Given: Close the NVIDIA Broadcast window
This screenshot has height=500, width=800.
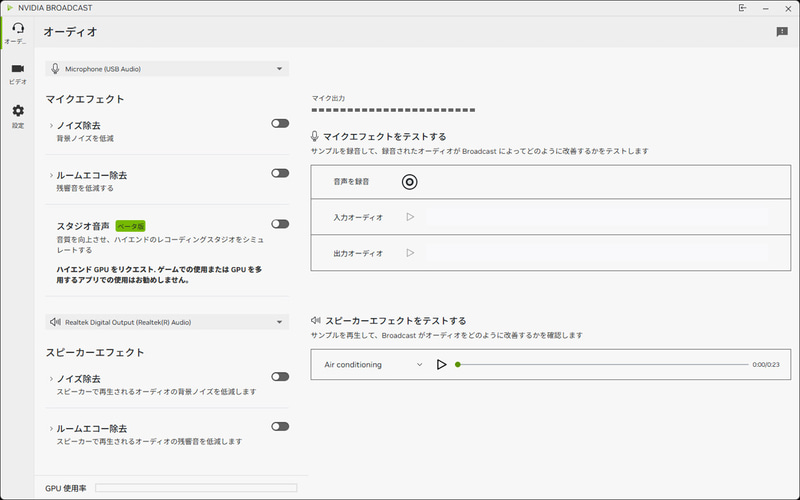Looking at the screenshot, I should [x=788, y=8].
